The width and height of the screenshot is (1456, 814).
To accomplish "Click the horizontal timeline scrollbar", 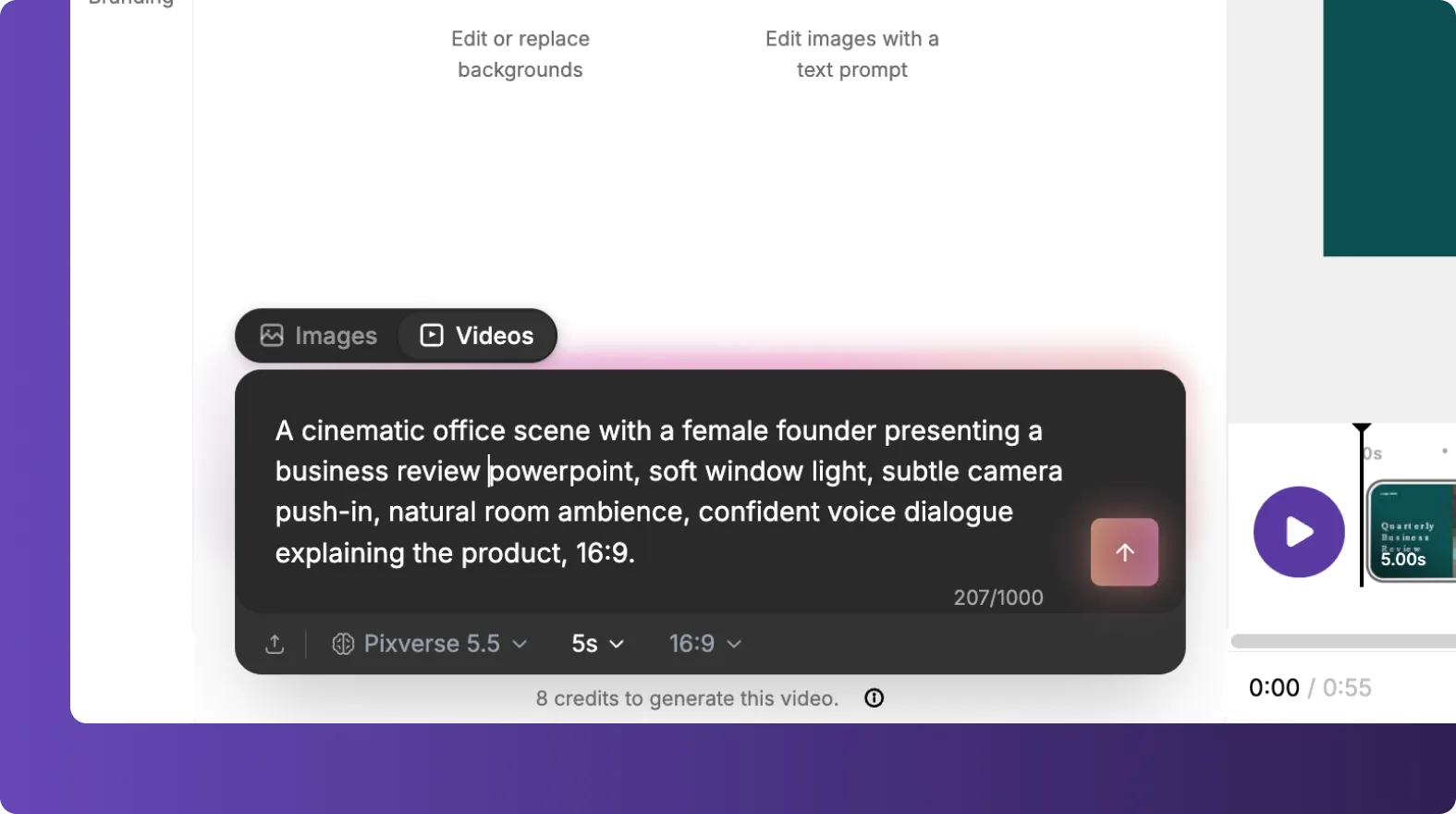I will click(x=1342, y=641).
